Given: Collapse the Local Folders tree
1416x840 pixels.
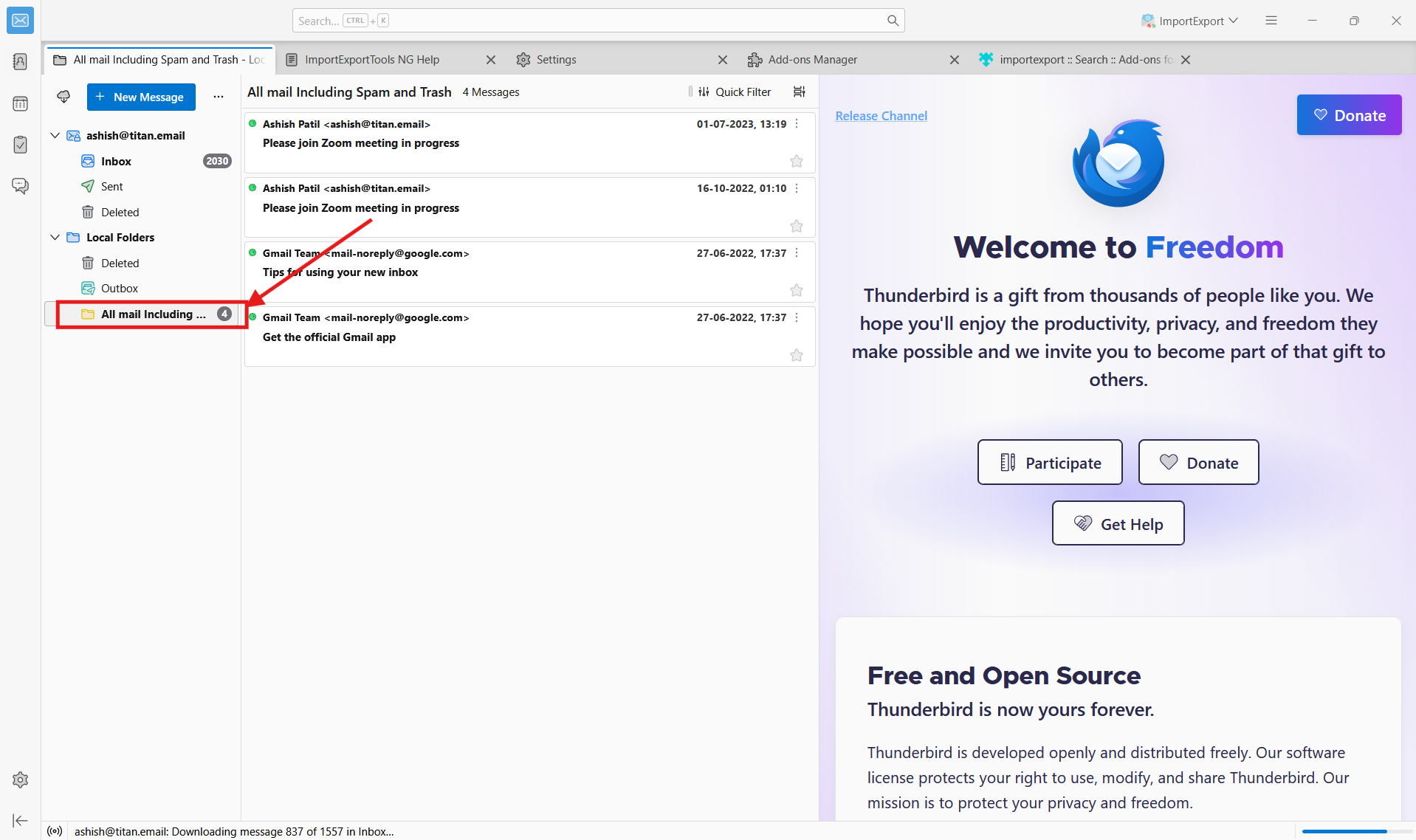Looking at the screenshot, I should pyautogui.click(x=55, y=237).
